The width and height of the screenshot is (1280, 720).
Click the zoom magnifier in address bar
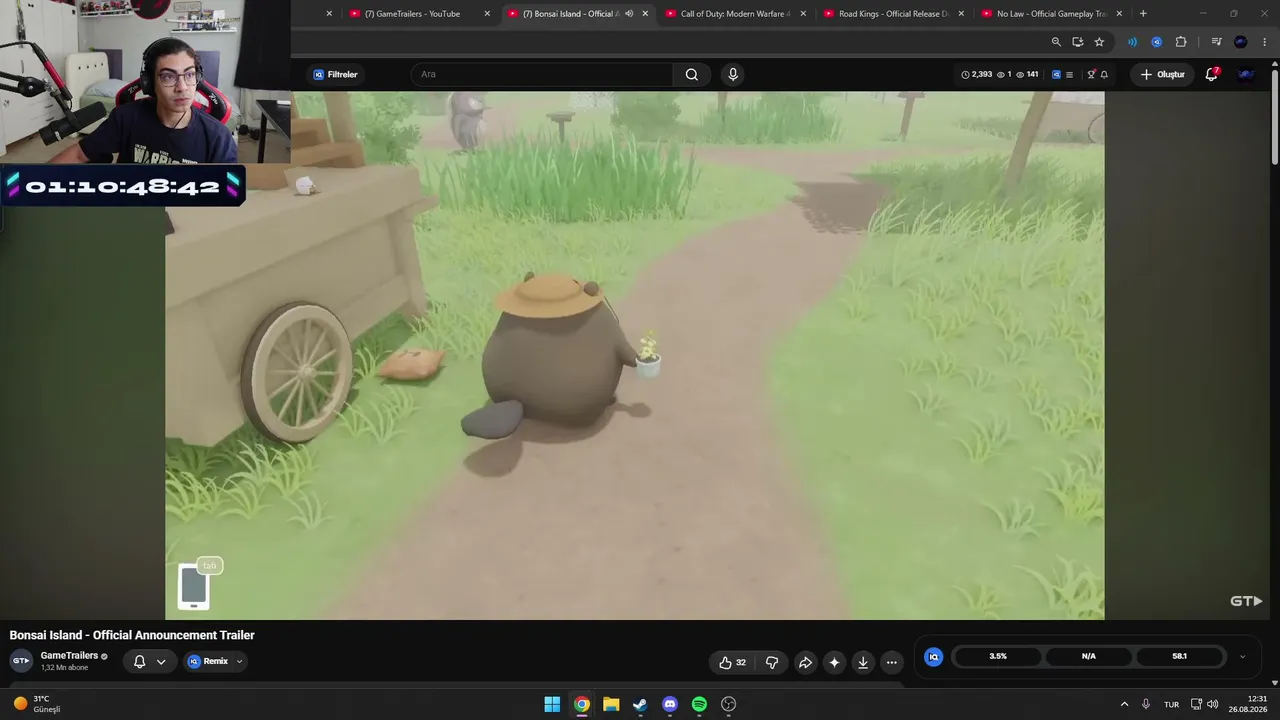coord(1056,42)
